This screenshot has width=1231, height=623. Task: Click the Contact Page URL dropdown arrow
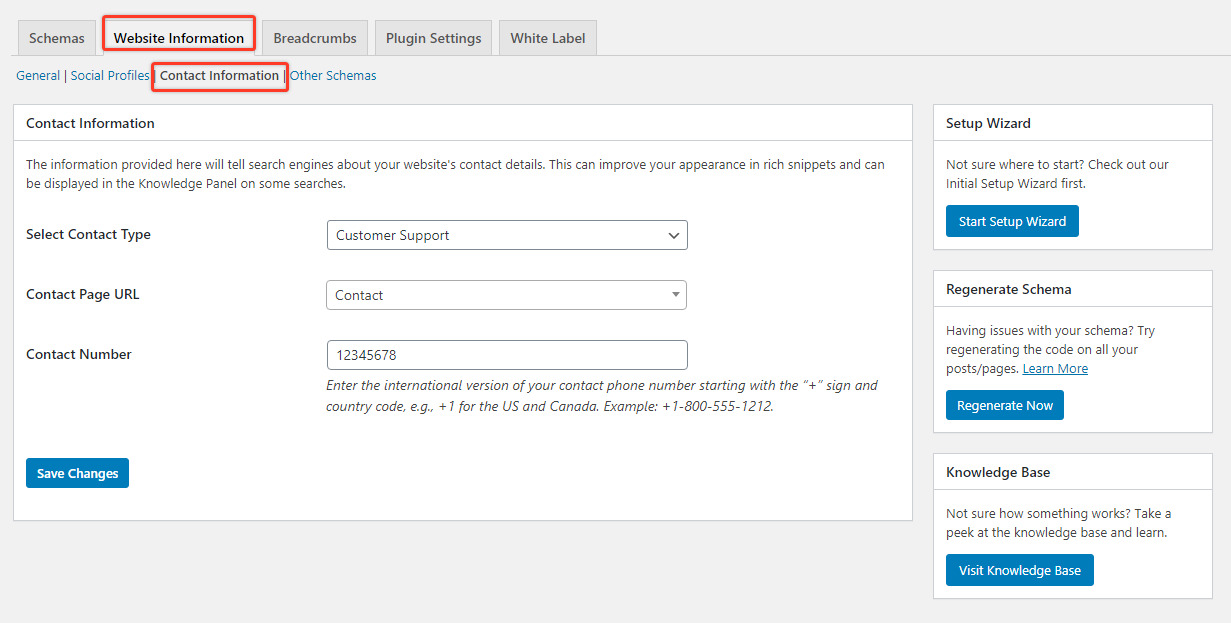676,295
